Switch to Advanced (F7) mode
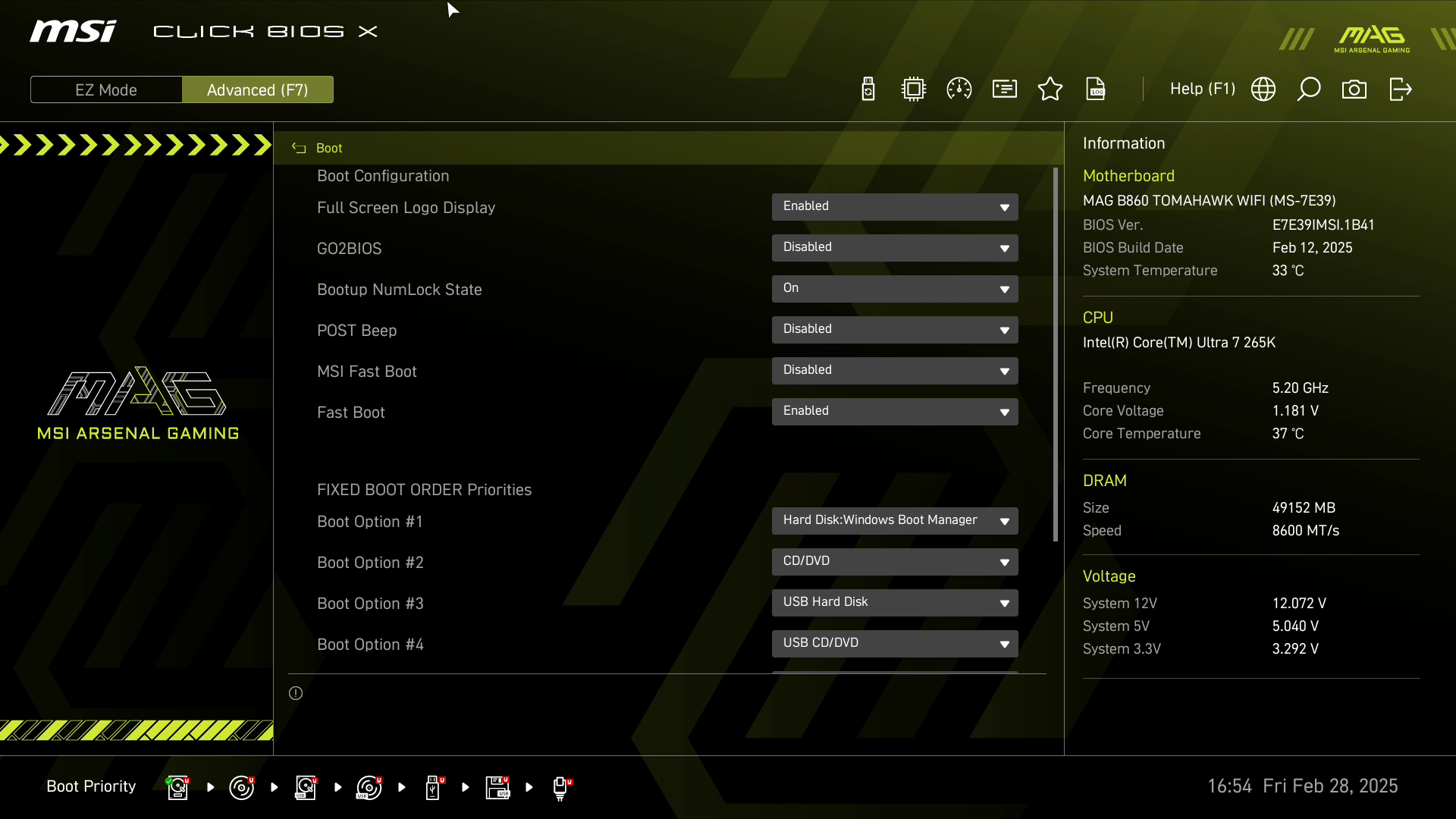This screenshot has width=1456, height=819. tap(258, 89)
